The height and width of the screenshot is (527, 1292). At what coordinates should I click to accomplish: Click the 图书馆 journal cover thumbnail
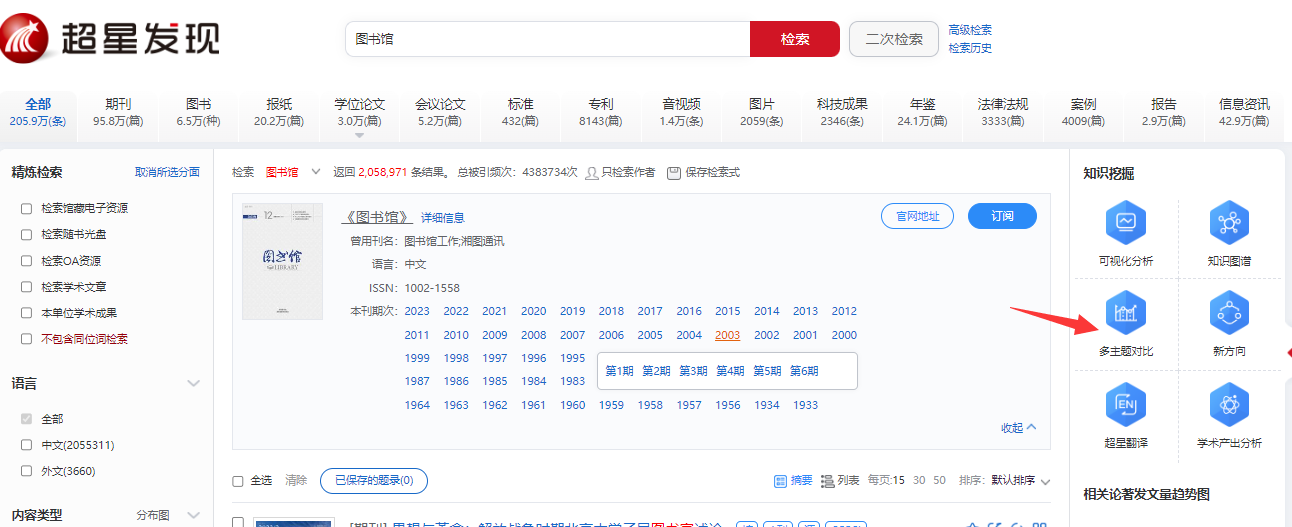(282, 262)
